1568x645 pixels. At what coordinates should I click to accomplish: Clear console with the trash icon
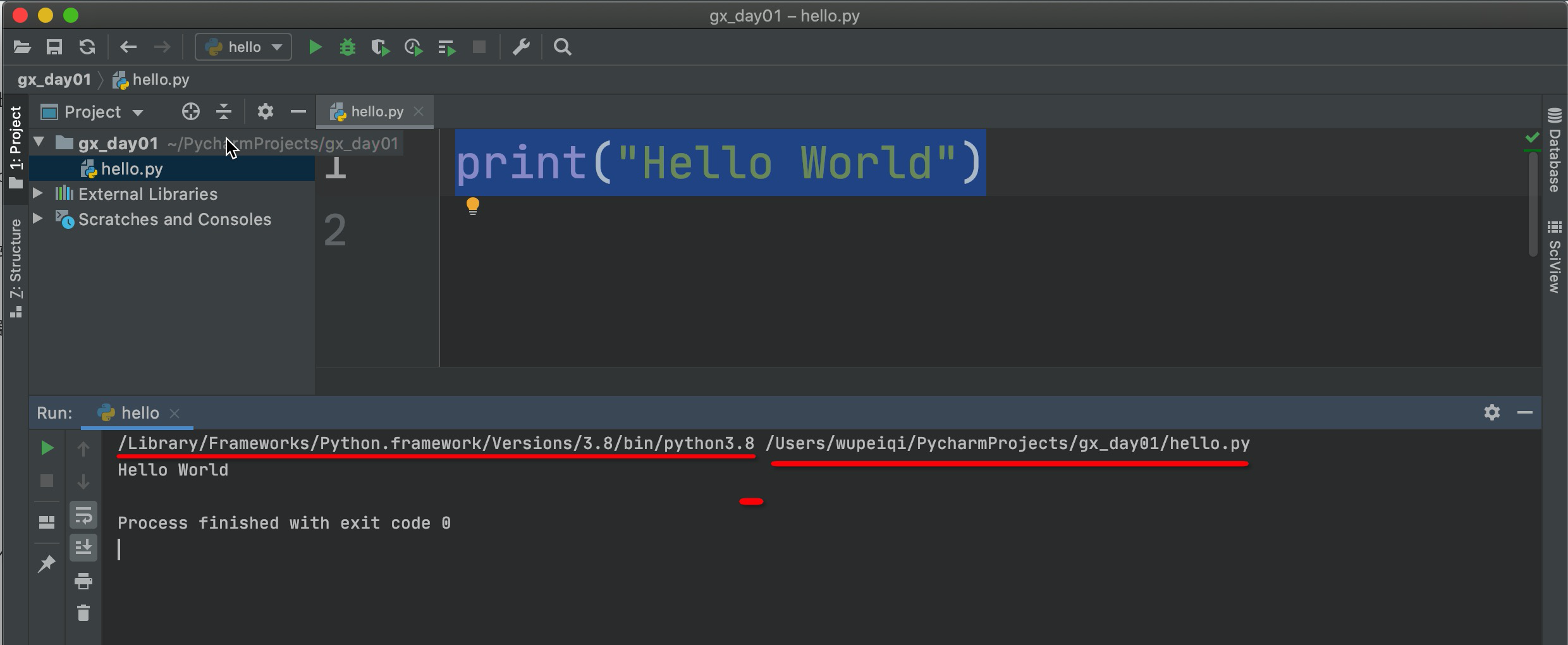(x=83, y=613)
